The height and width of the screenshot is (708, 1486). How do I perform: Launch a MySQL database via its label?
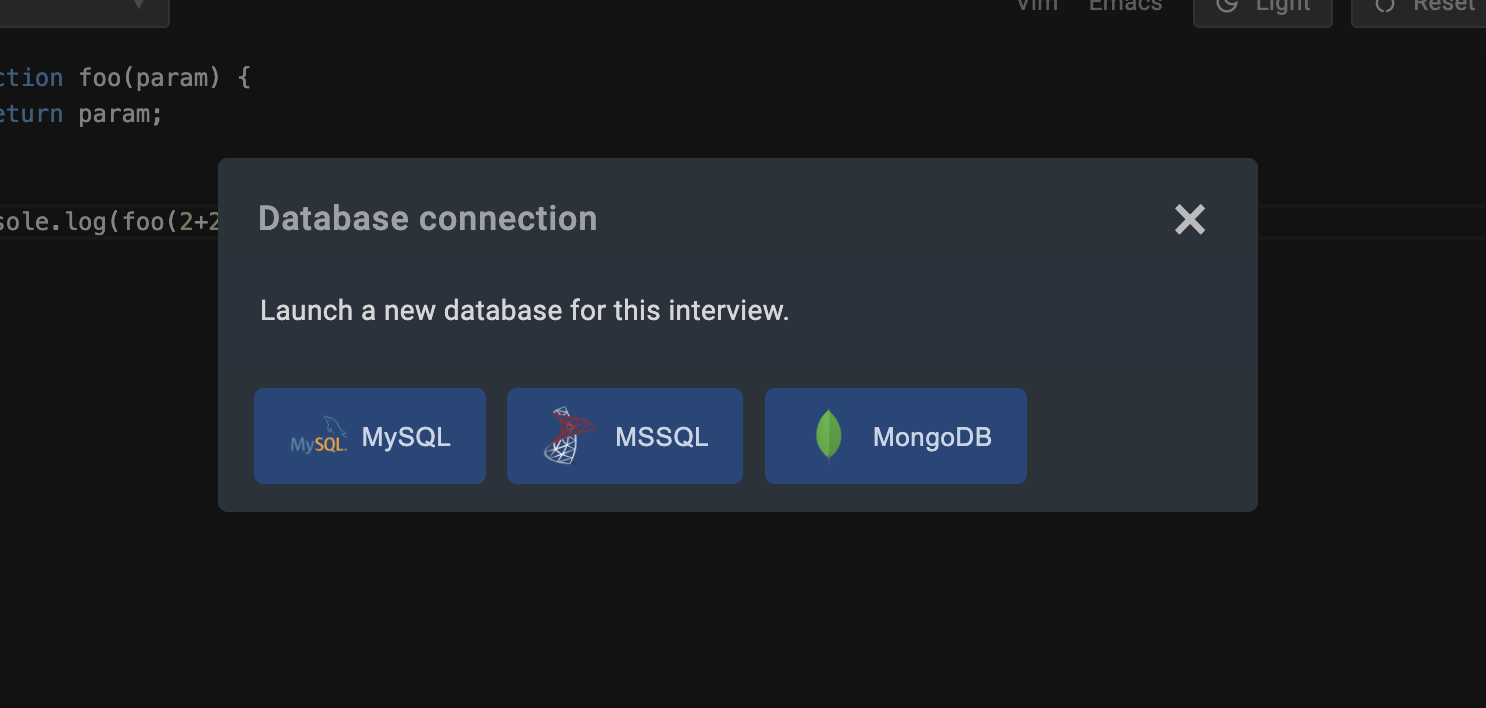pos(406,437)
